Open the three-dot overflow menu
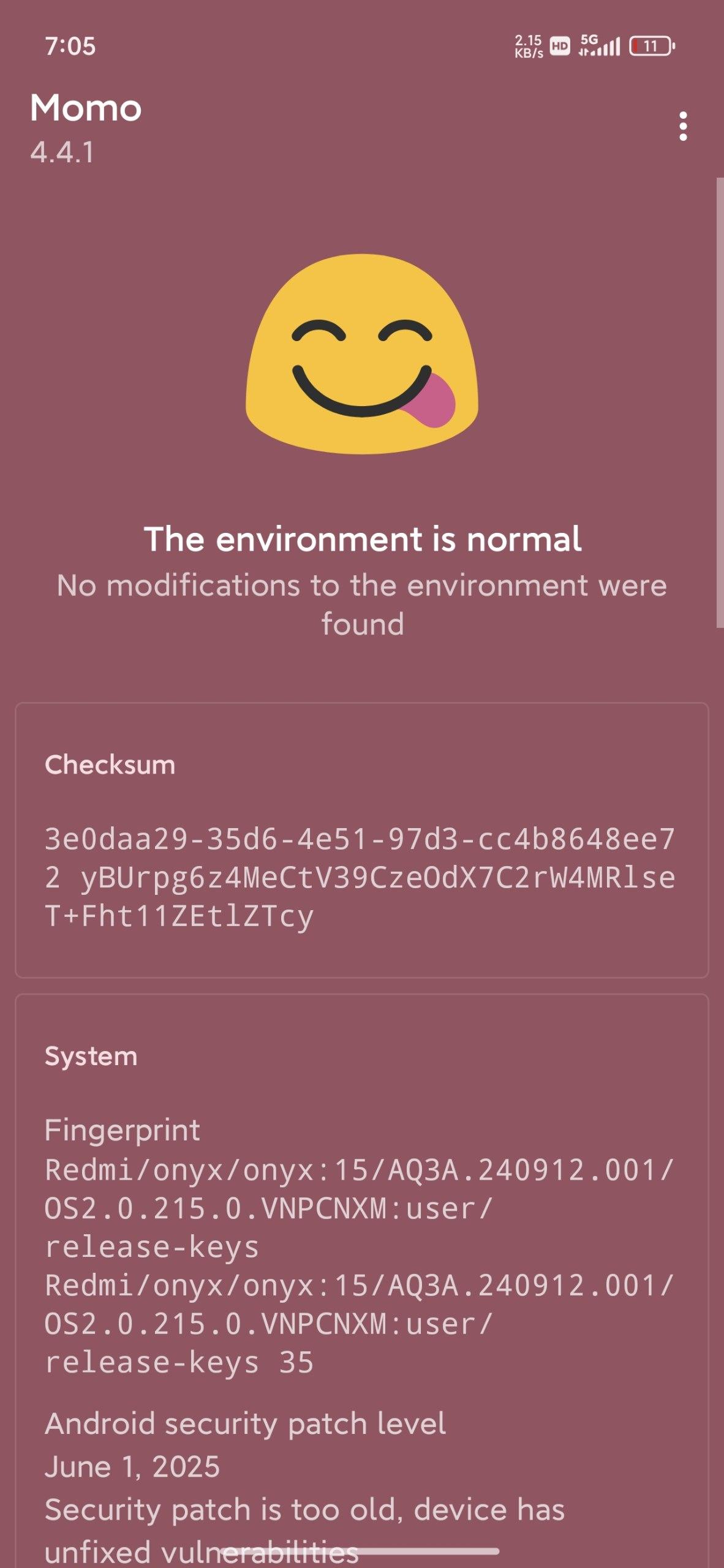The image size is (724, 1568). [683, 126]
